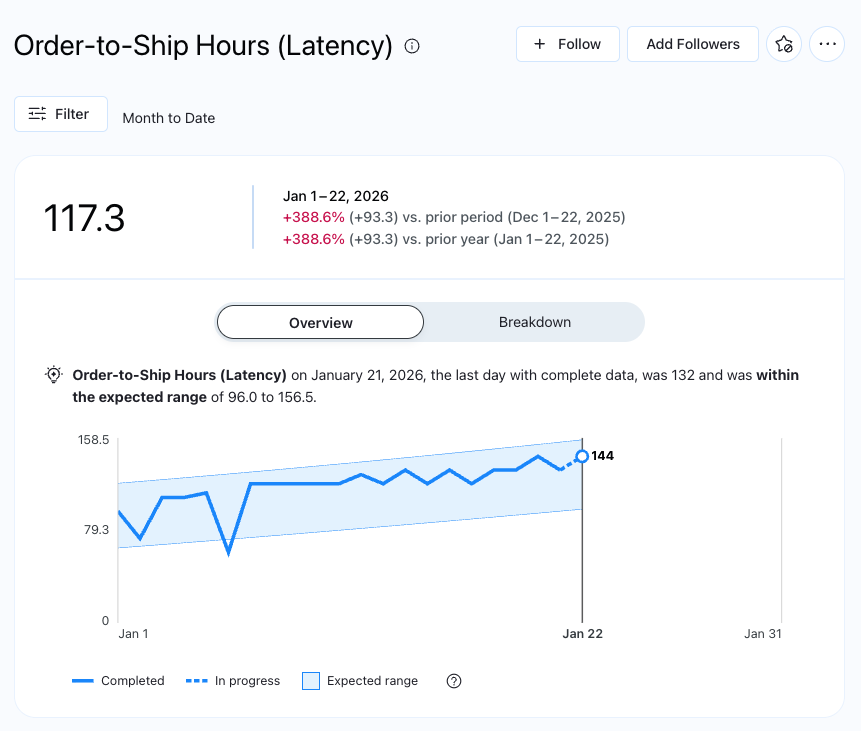Screen dimensions: 861x731
Task: Click the 117.3 metric value
Action: [85, 217]
